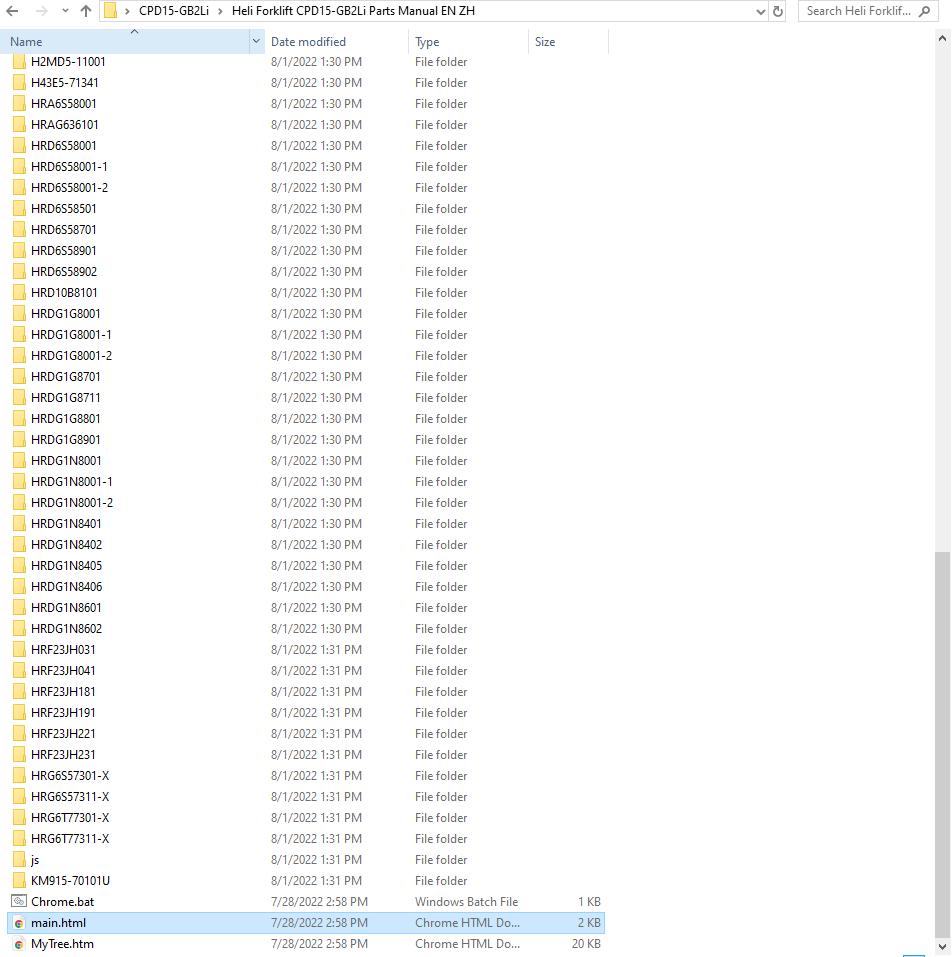Select the HRDG1N8402 folder name
The width and height of the screenshot is (952, 957).
pos(67,544)
